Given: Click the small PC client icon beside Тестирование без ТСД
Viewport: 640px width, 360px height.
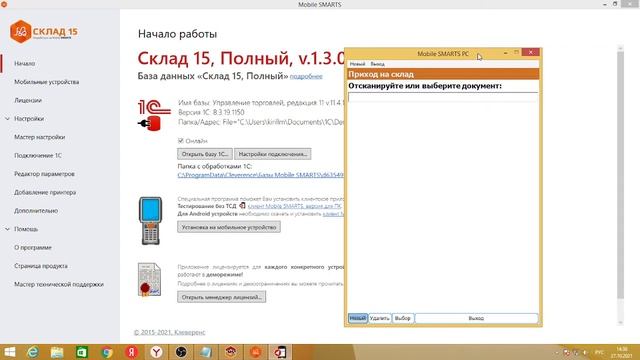Looking at the screenshot, I should 242,206.
